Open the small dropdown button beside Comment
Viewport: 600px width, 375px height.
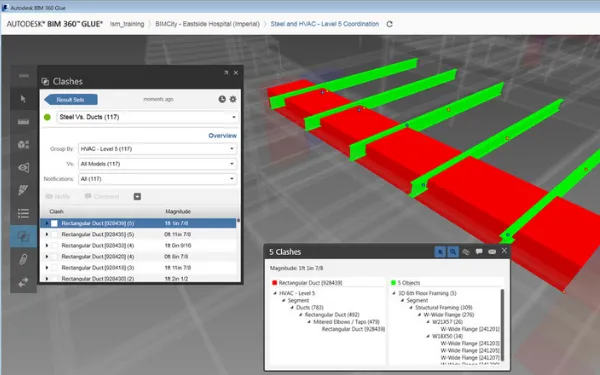click(137, 196)
